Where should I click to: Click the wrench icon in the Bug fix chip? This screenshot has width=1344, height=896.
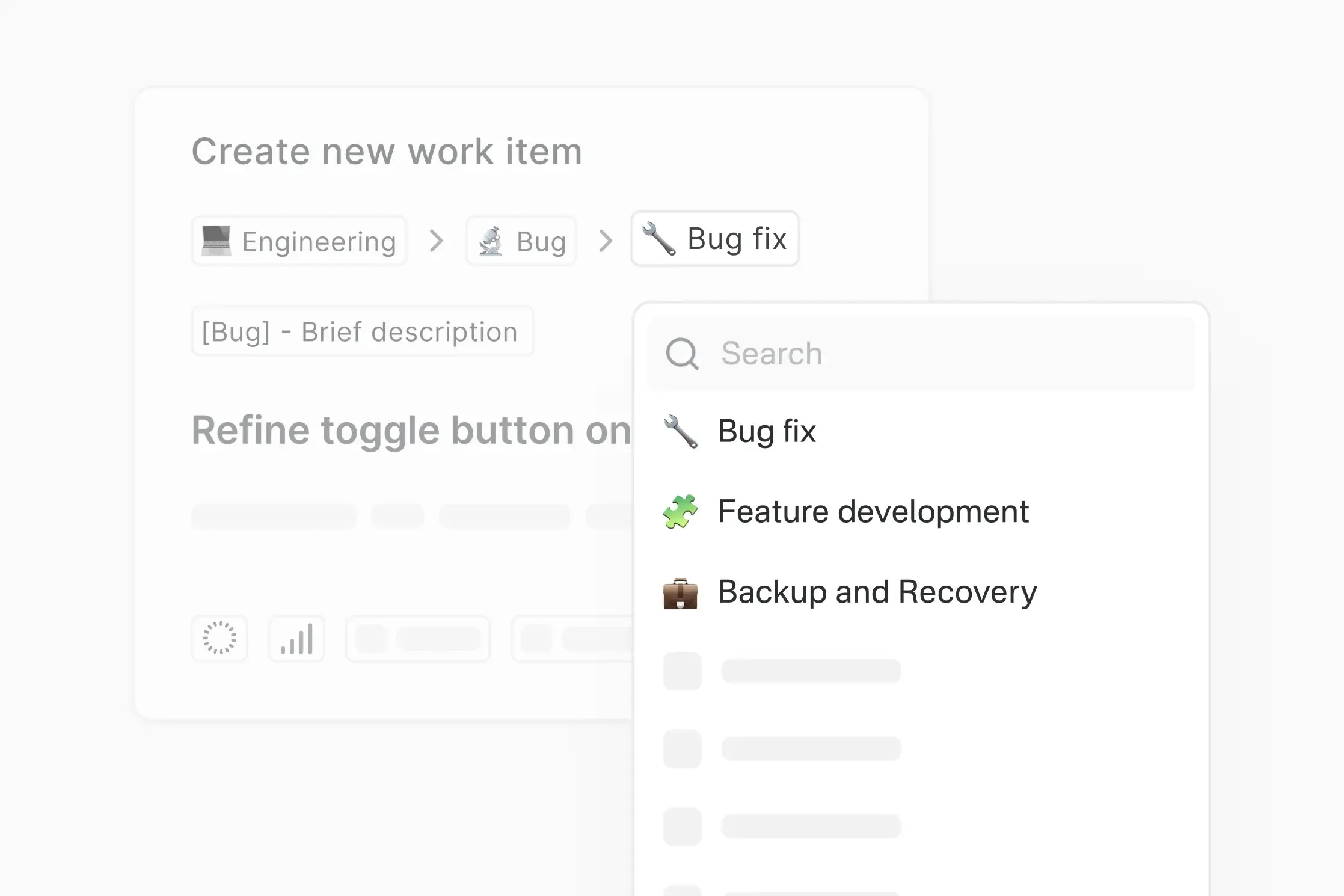click(659, 239)
